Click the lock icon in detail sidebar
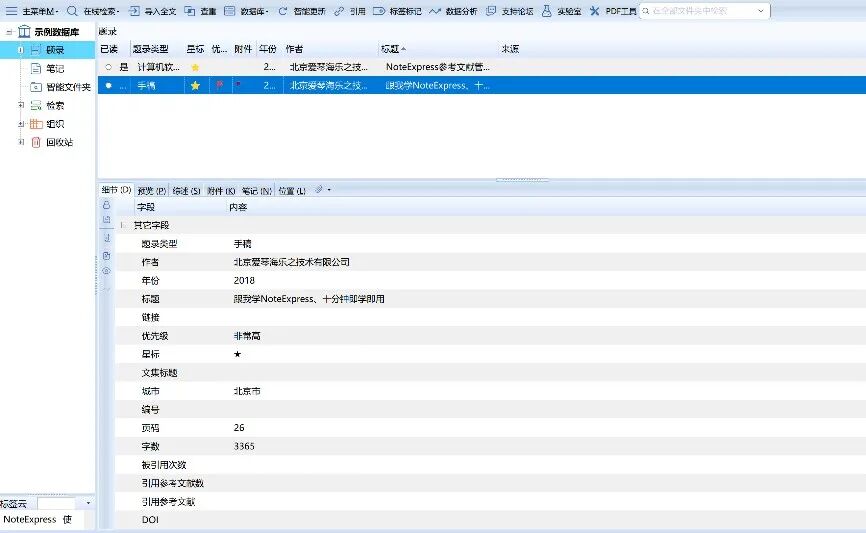Screen dimensions: 866x533 (107, 205)
